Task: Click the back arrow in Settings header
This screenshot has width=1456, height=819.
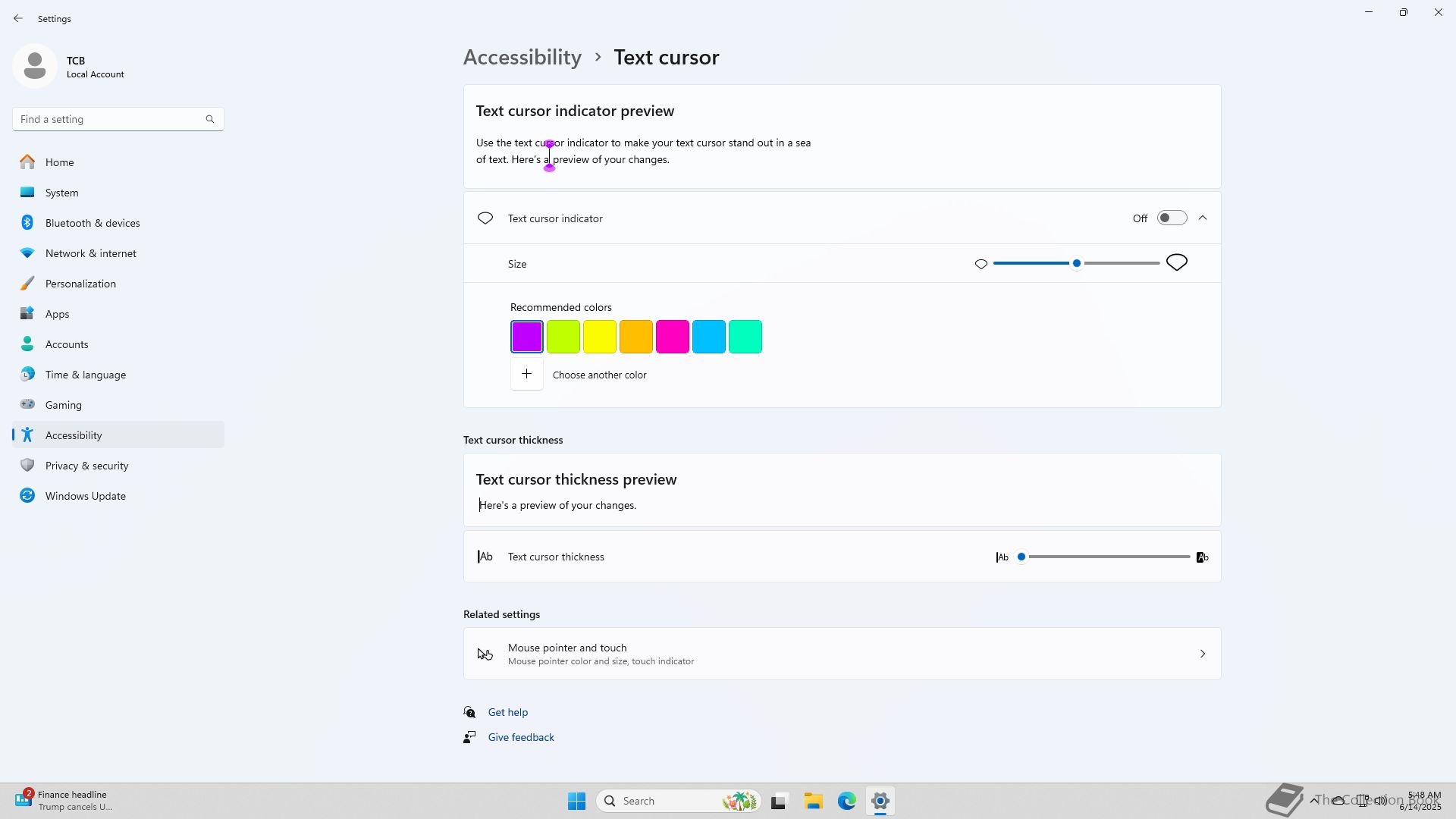Action: coord(17,18)
